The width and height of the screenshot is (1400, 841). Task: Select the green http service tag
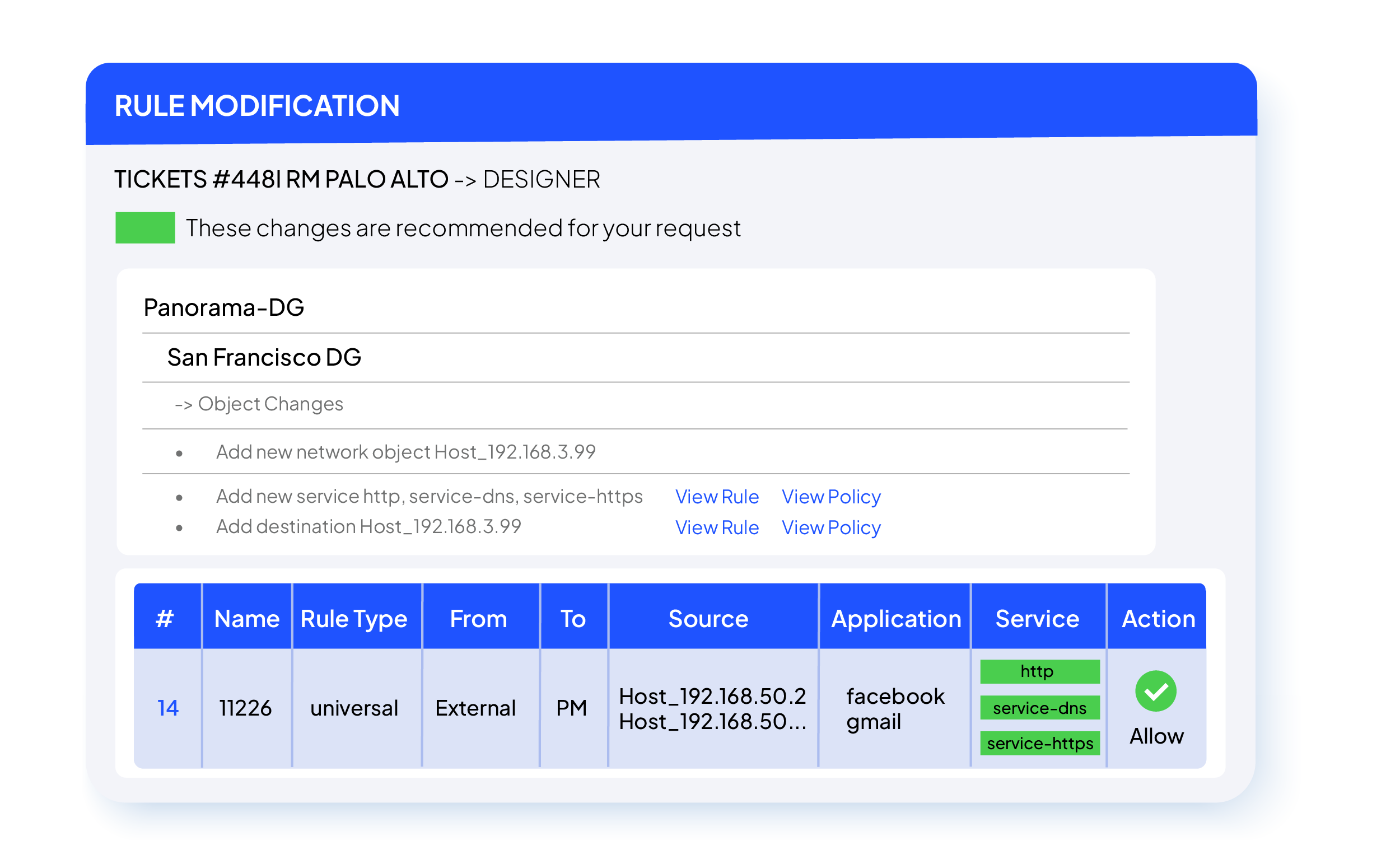1039,671
